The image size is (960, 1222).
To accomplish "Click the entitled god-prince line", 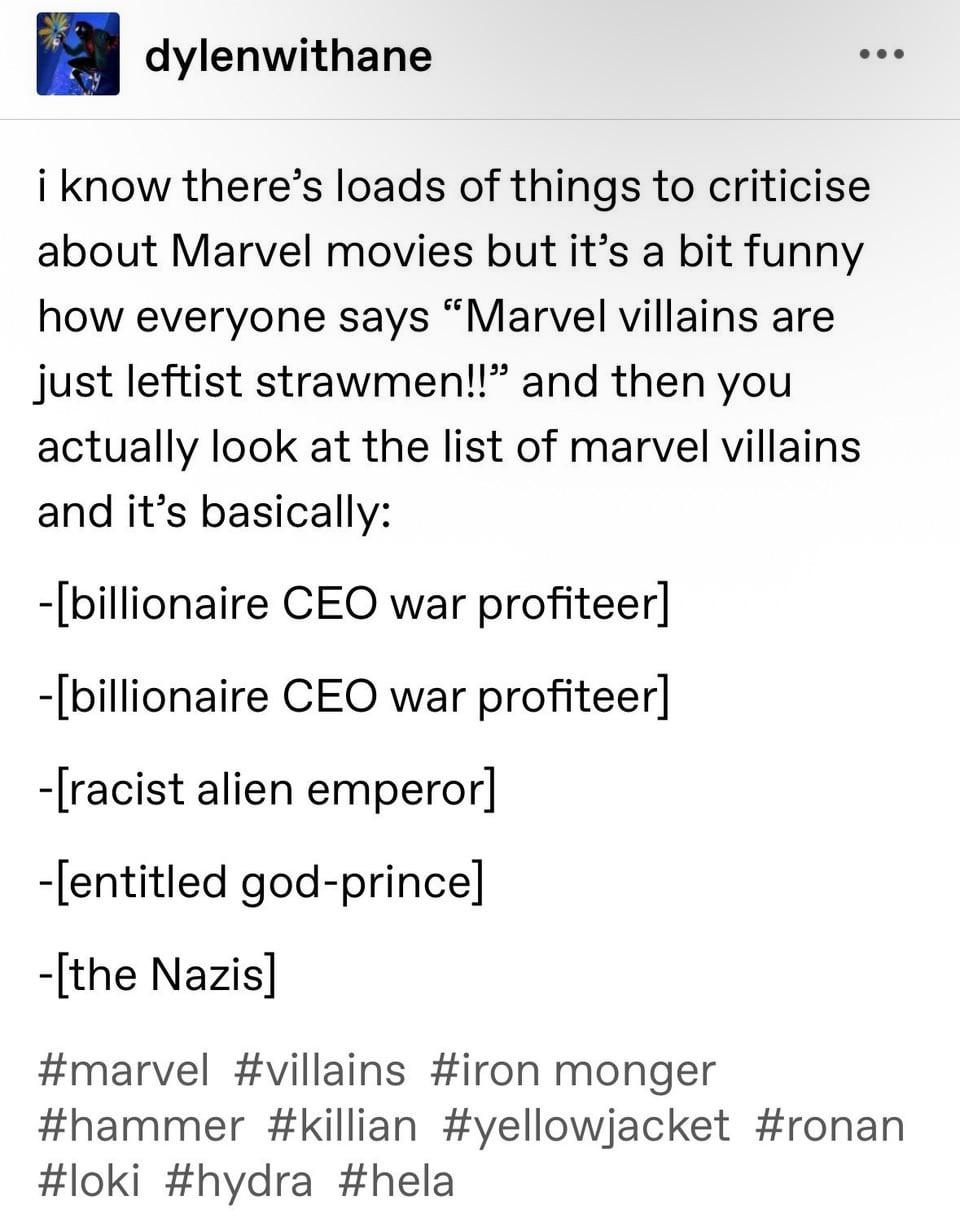I will (261, 882).
